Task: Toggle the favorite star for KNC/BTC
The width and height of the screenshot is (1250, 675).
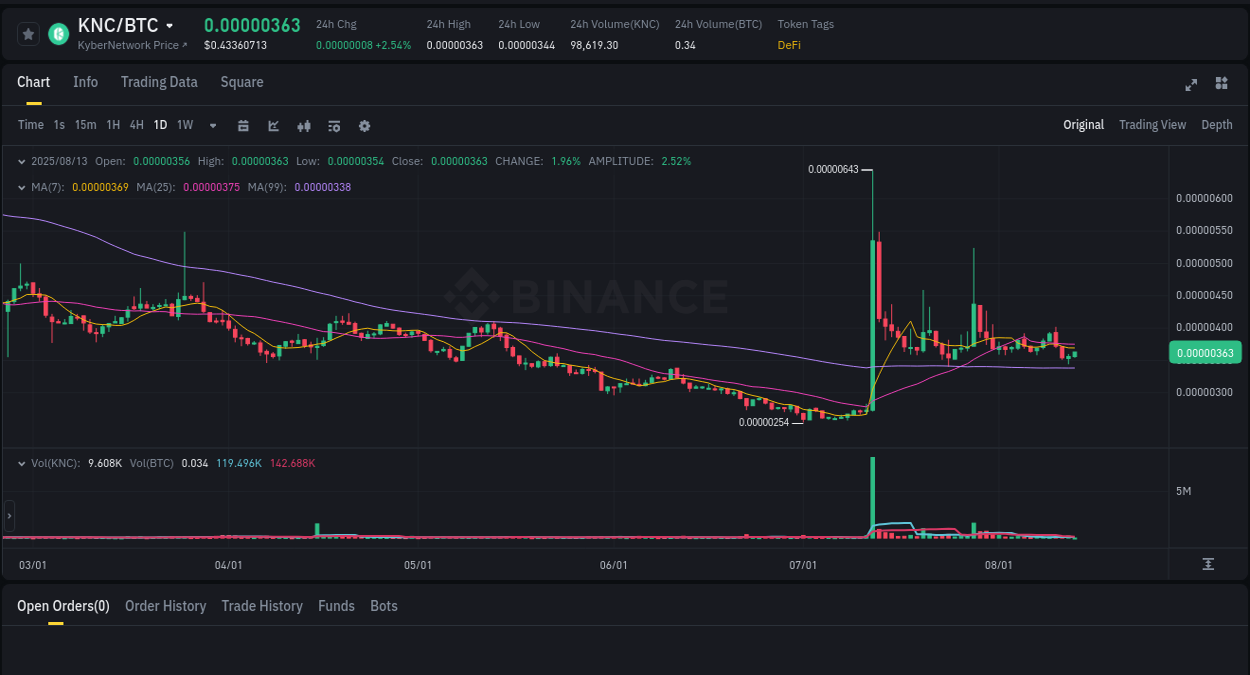Action: click(x=28, y=33)
